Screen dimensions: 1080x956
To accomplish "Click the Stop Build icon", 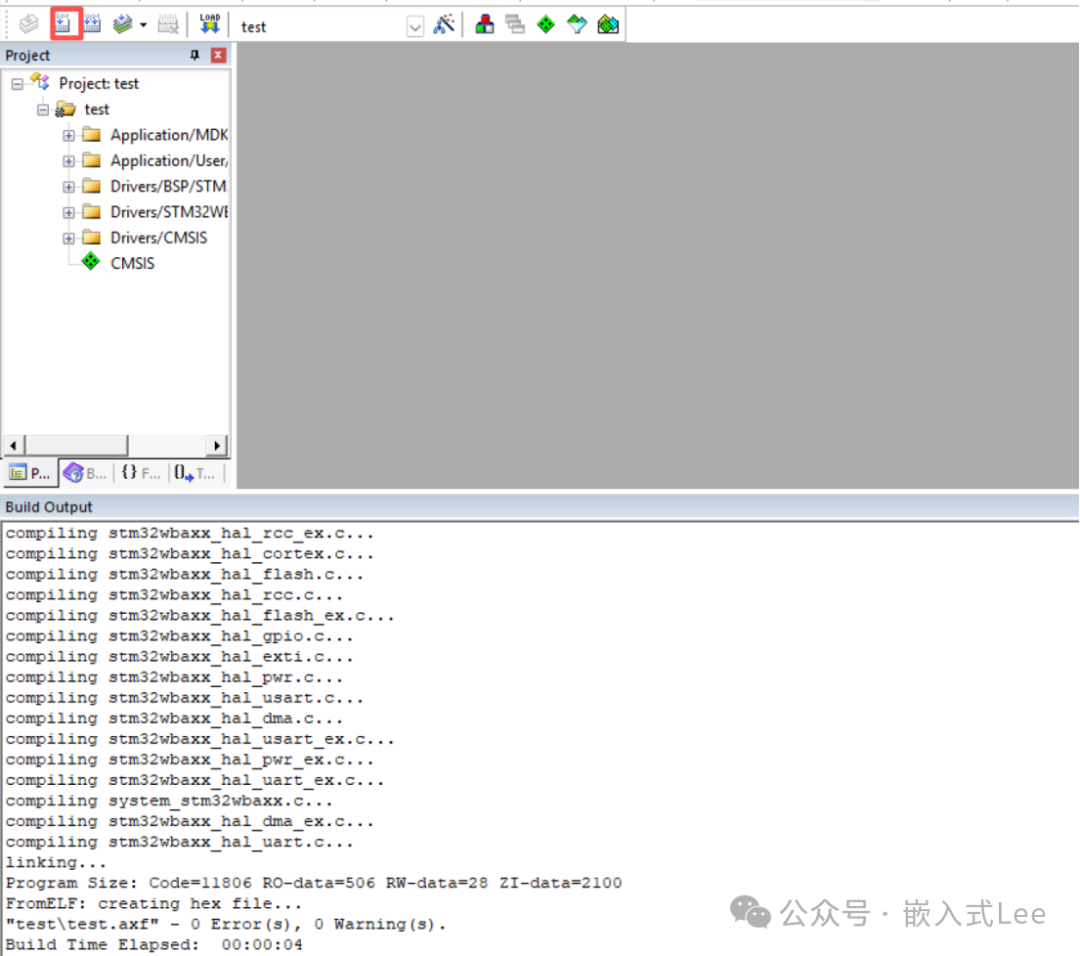I will [167, 25].
